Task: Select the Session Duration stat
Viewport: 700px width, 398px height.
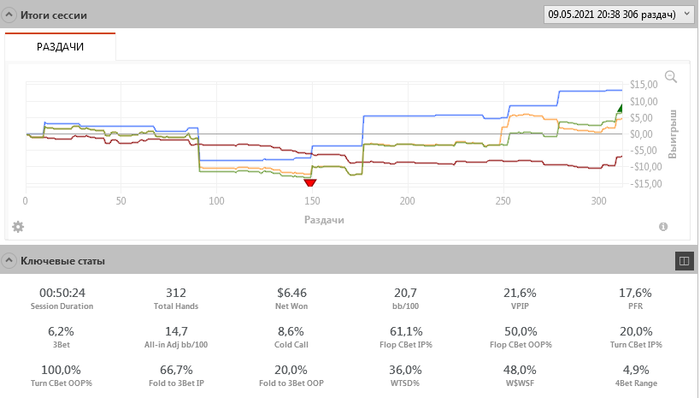Action: point(62,298)
